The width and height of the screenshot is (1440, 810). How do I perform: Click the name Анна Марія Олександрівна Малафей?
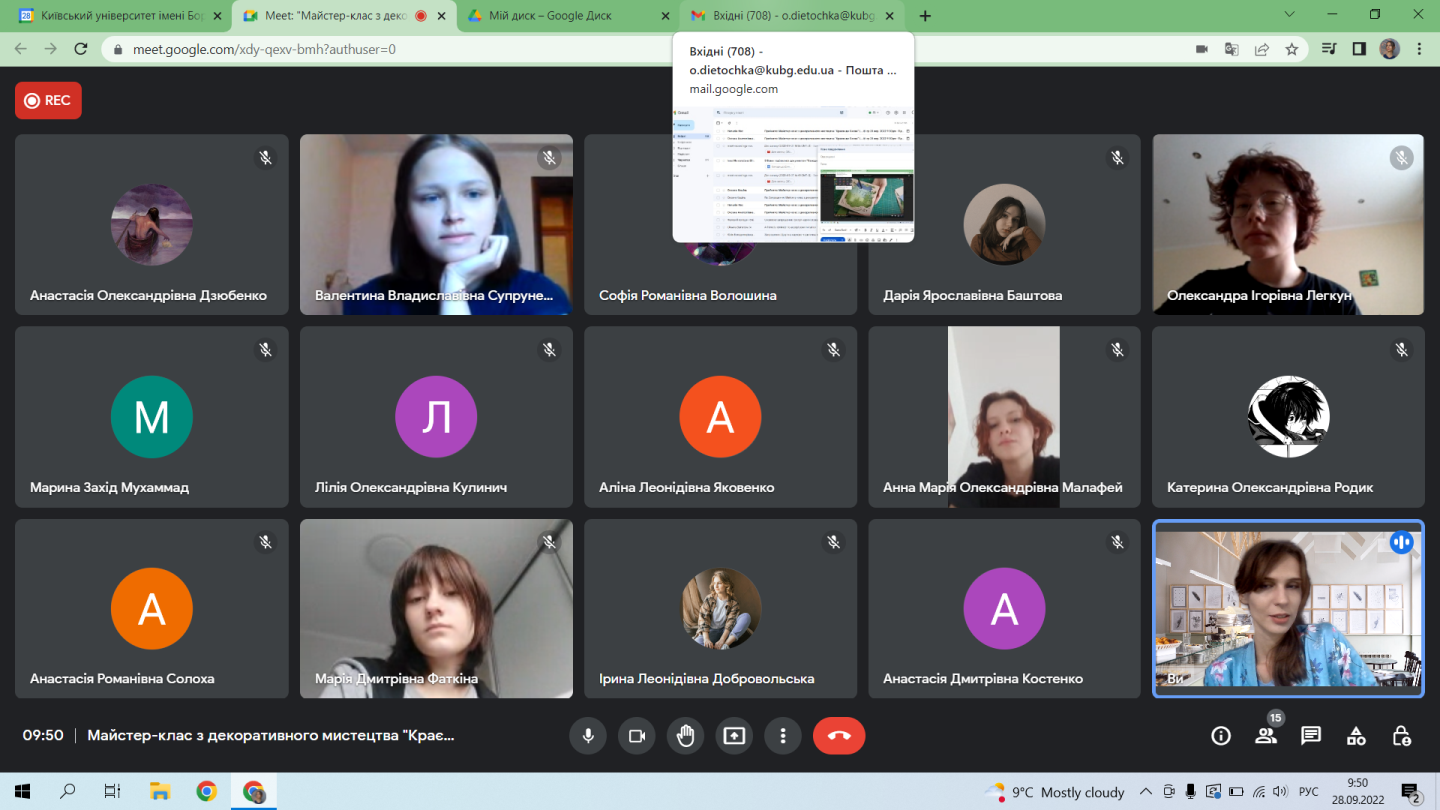pos(1003,487)
